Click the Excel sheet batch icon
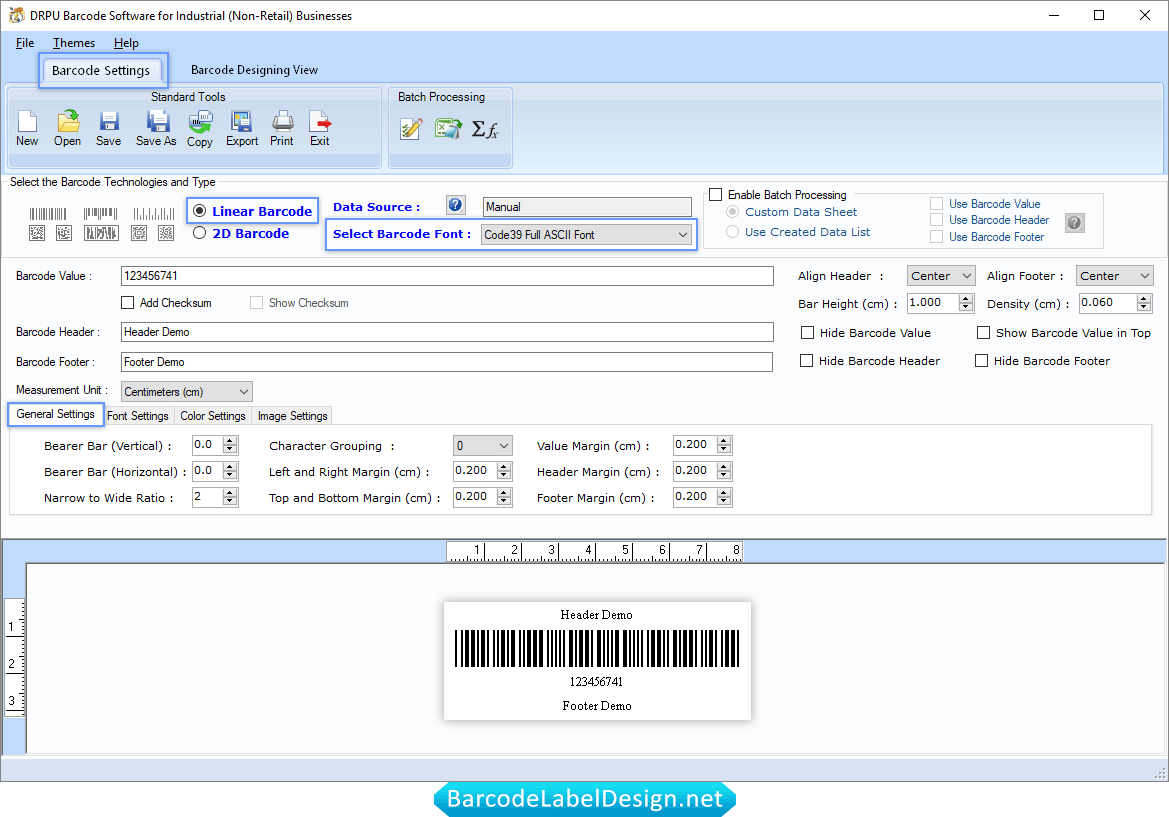Screen dimensions: 1169x817 [x=448, y=129]
